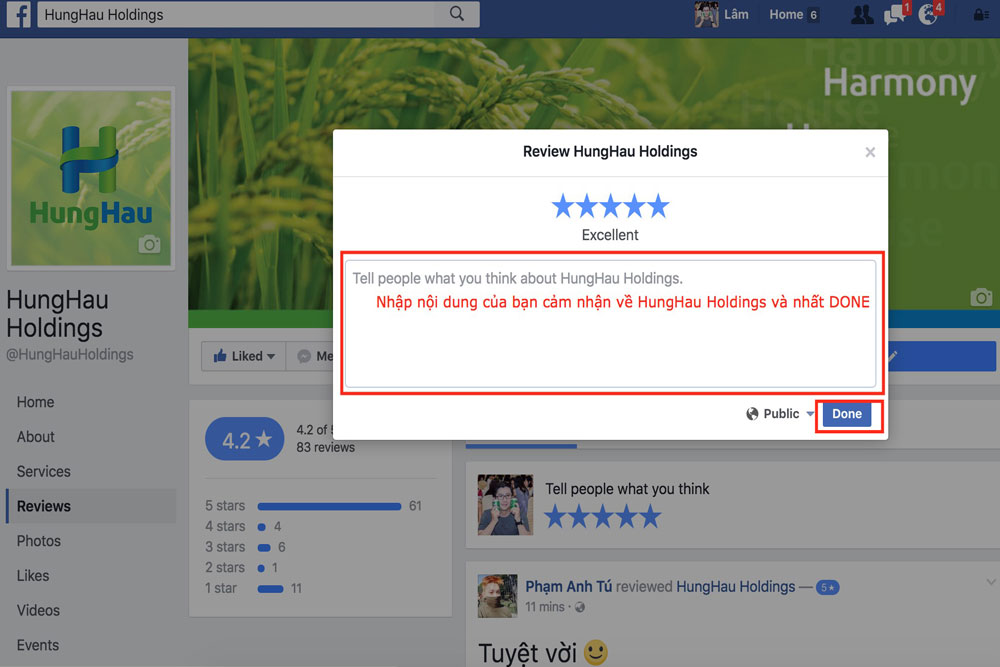Open the globe notifications icon

[x=928, y=15]
